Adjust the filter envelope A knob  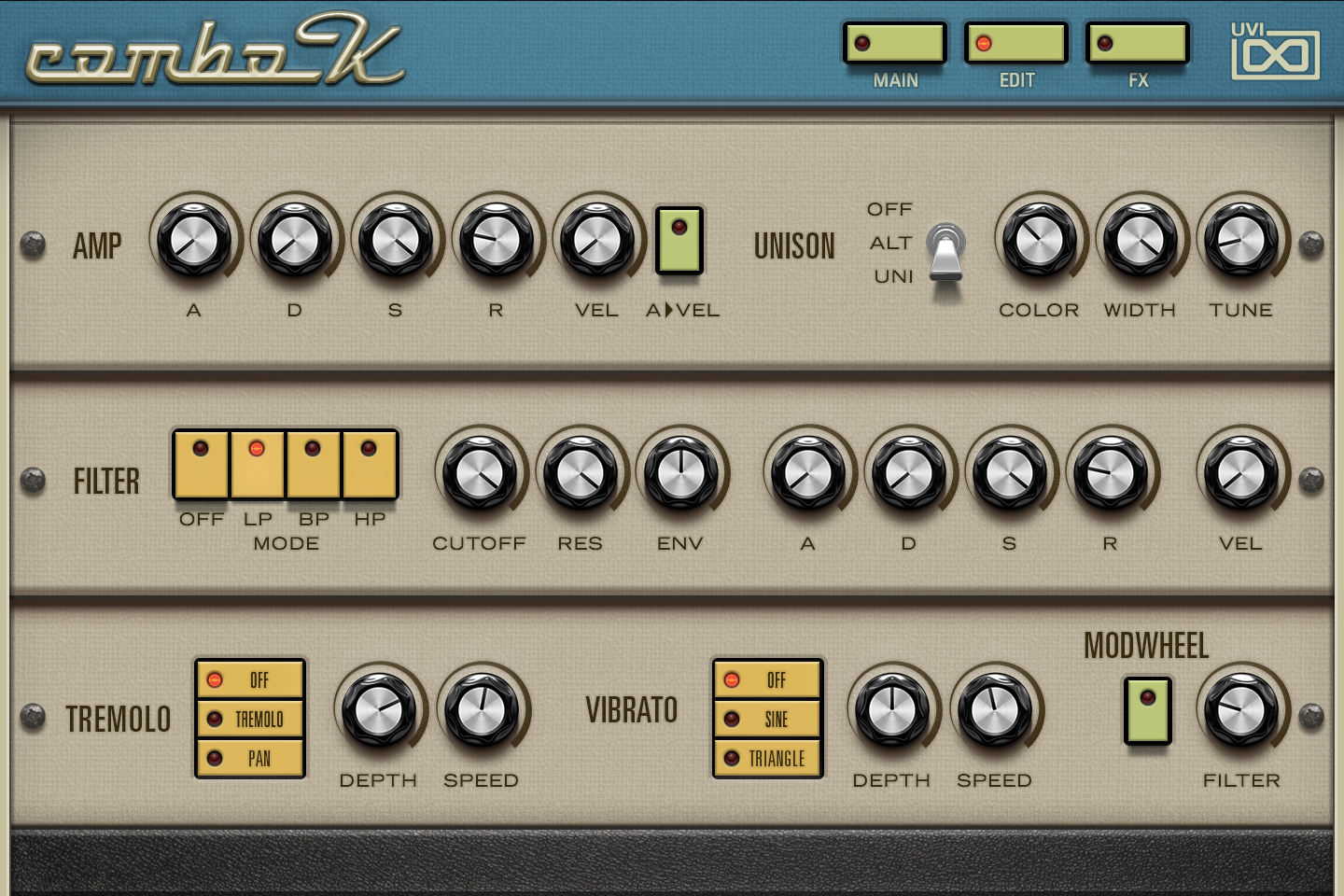click(x=808, y=474)
